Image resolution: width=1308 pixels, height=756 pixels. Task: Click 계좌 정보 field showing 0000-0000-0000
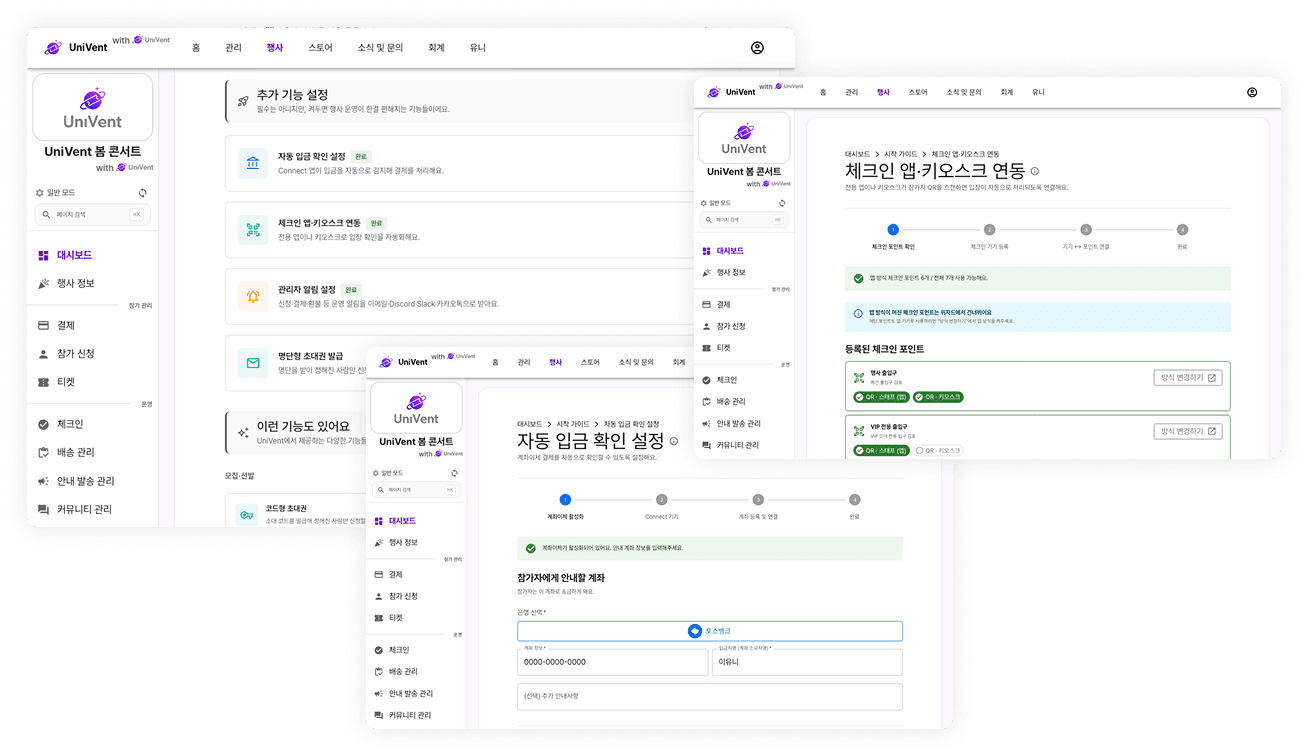[x=612, y=662]
